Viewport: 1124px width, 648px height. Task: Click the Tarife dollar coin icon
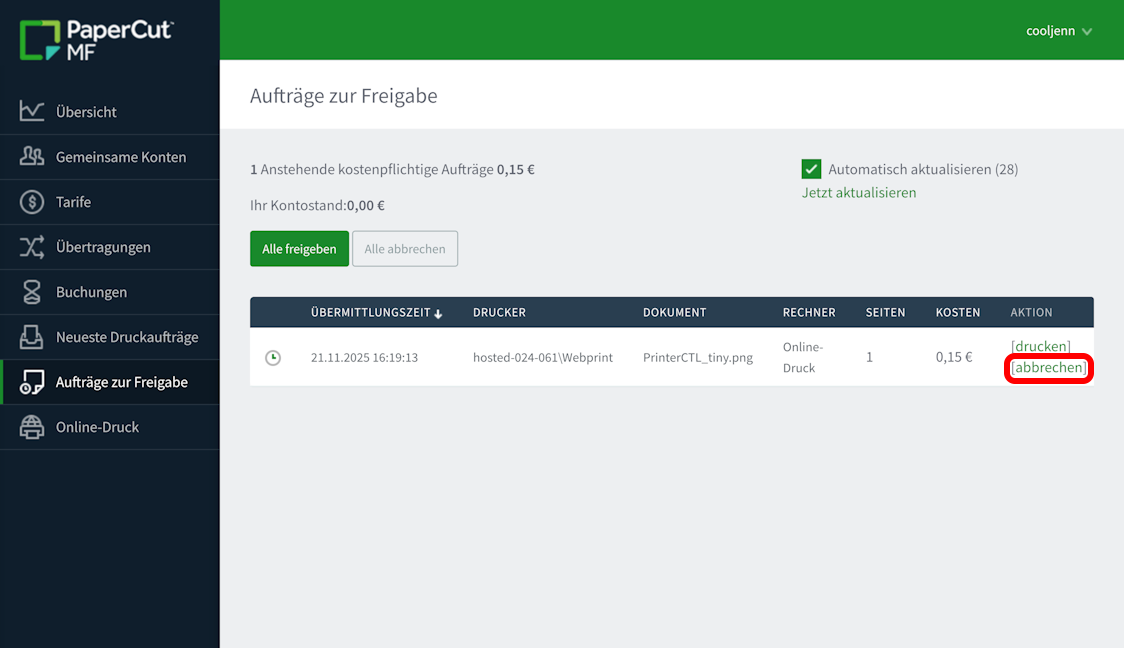click(32, 202)
